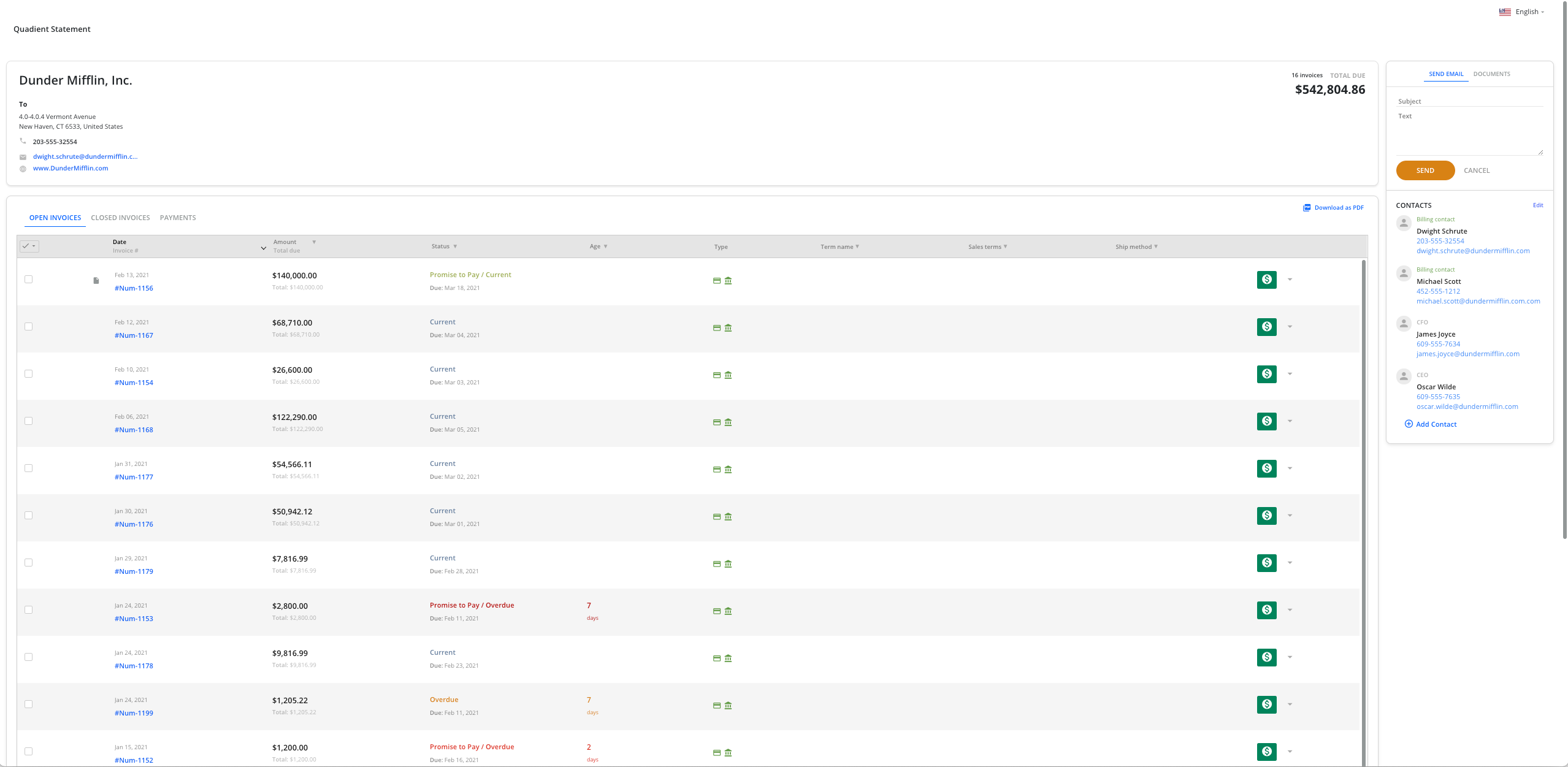Switch to the Closed Invoices tab

click(120, 218)
